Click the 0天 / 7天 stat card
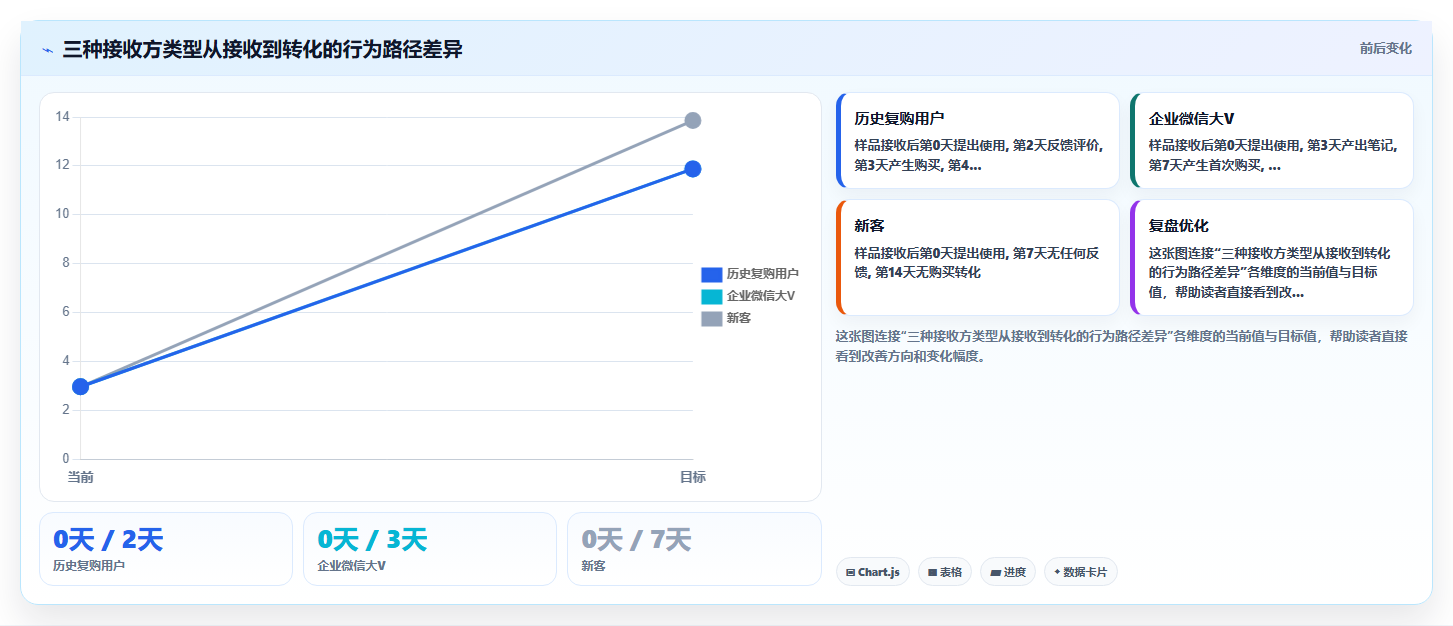 (694, 549)
